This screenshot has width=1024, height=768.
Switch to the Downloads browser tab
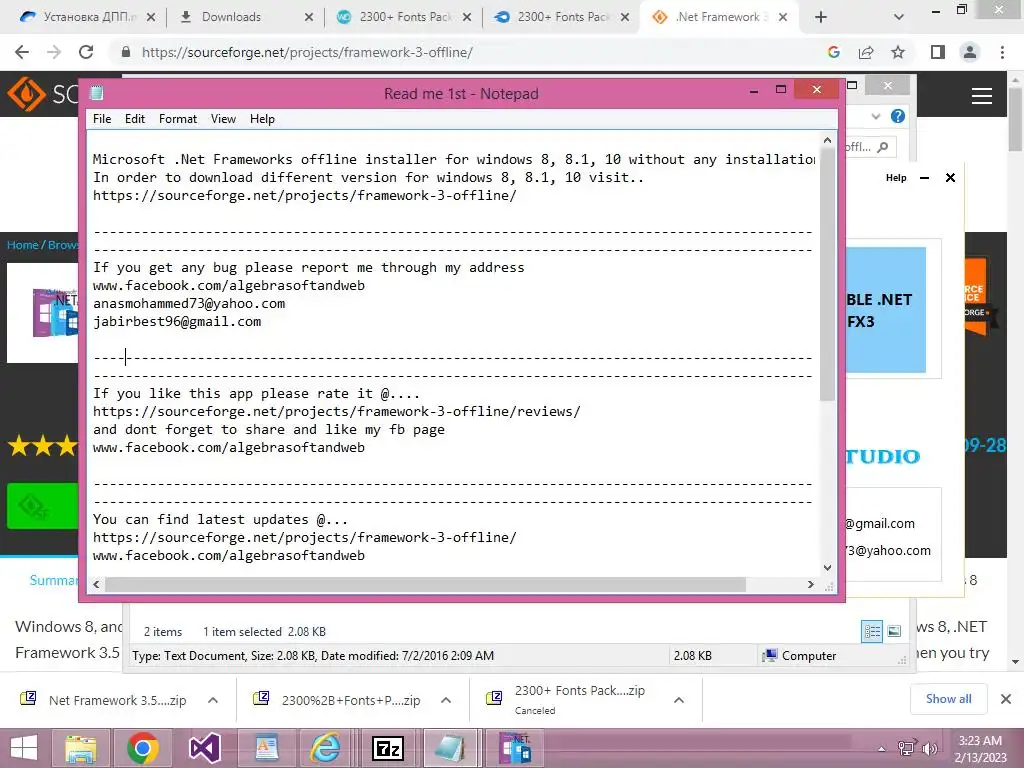click(231, 17)
